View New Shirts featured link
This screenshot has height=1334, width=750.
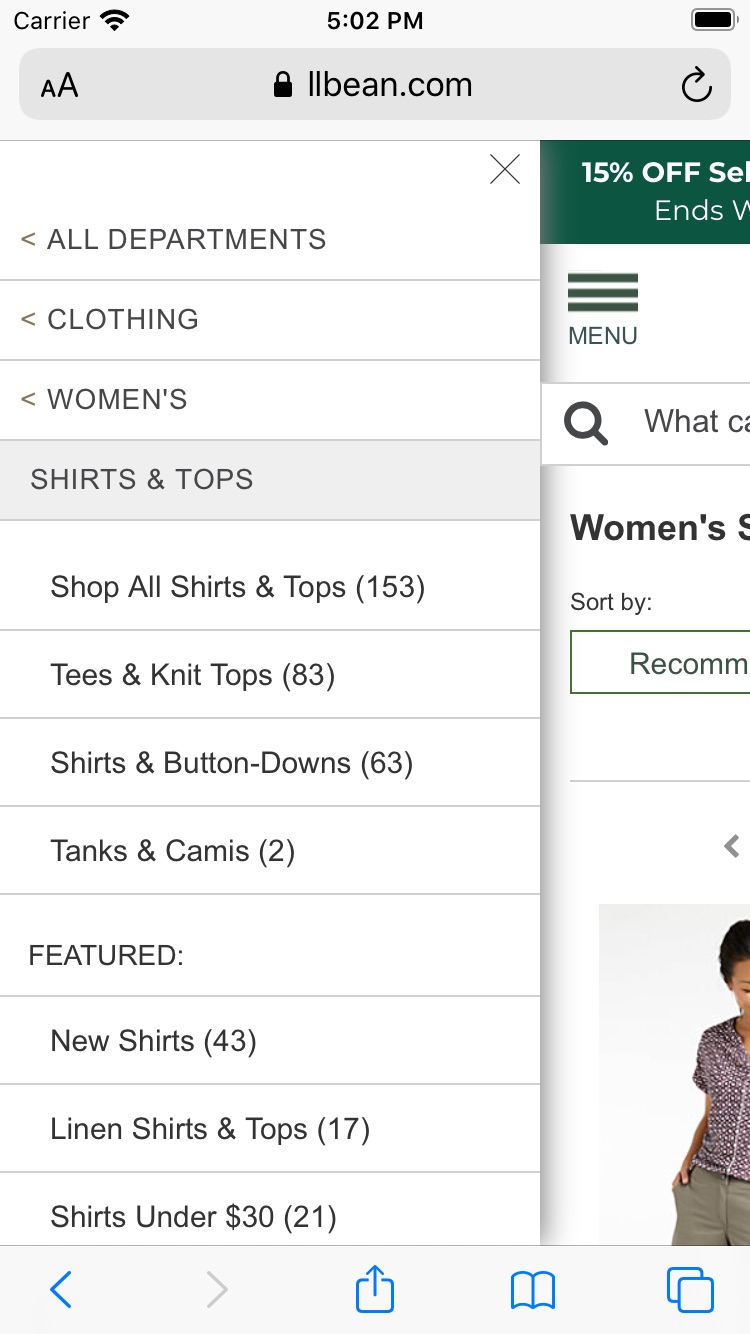click(x=154, y=1041)
